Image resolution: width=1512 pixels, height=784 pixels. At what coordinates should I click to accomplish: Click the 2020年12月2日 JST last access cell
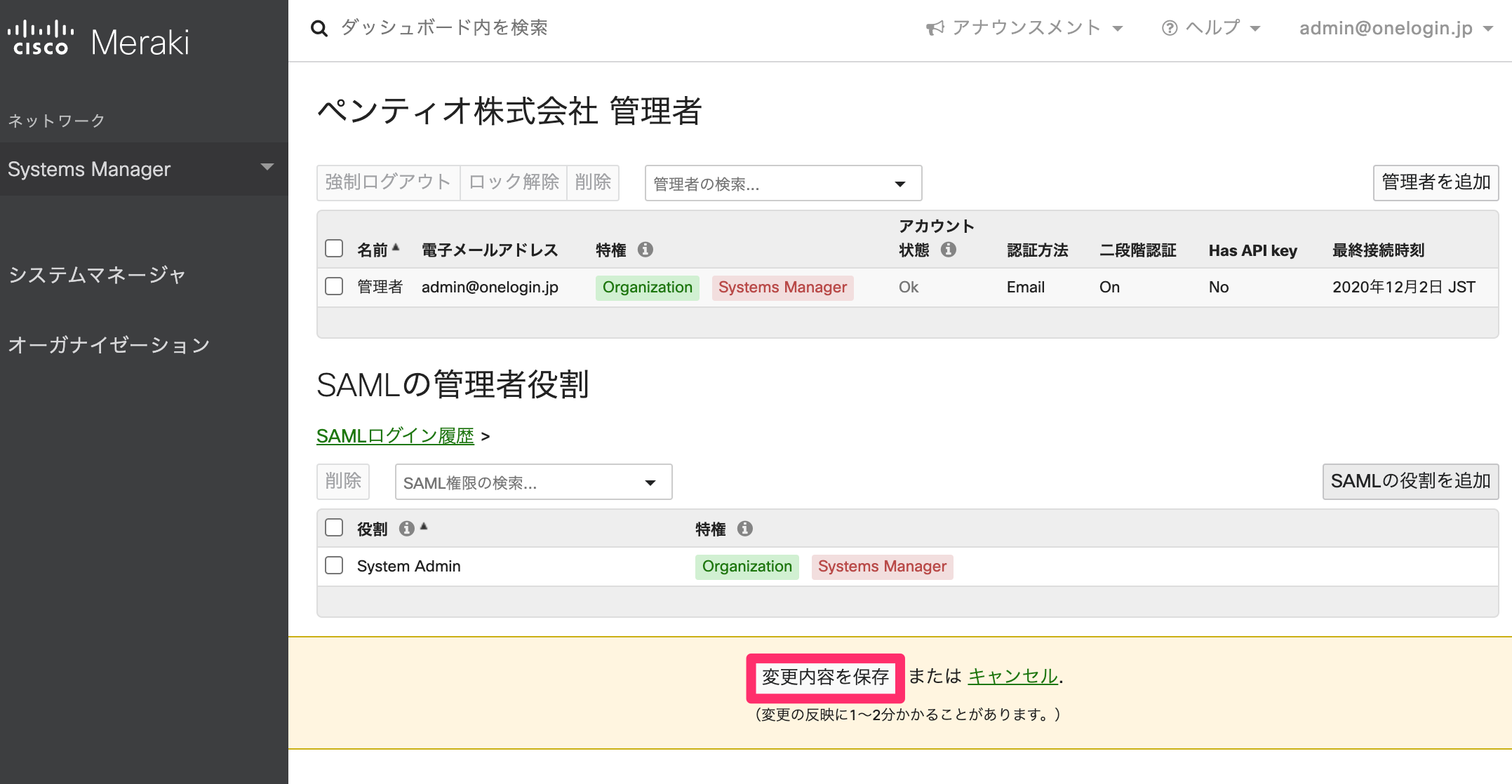point(1403,288)
